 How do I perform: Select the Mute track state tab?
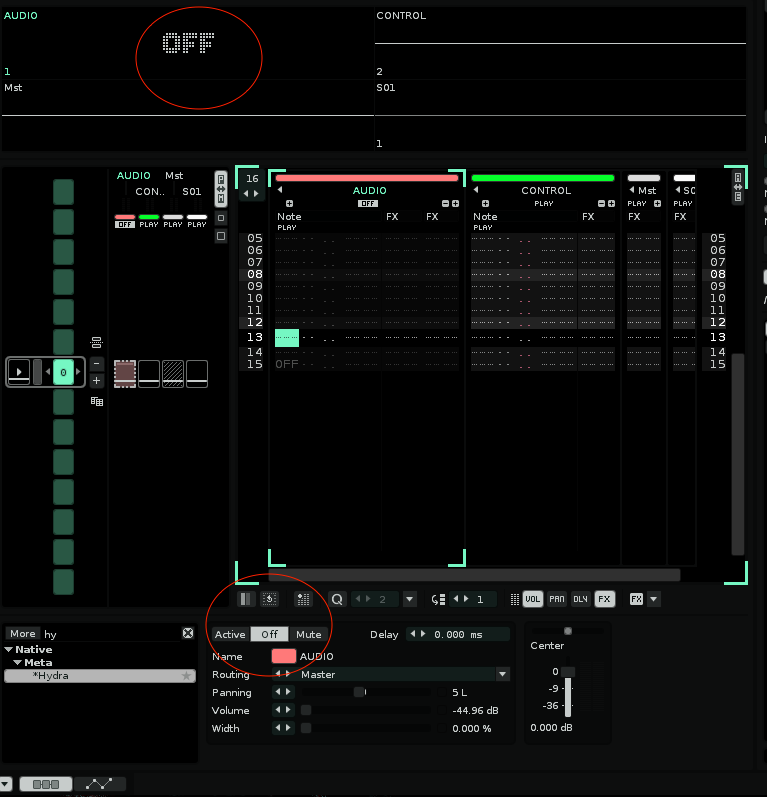pyautogui.click(x=308, y=634)
